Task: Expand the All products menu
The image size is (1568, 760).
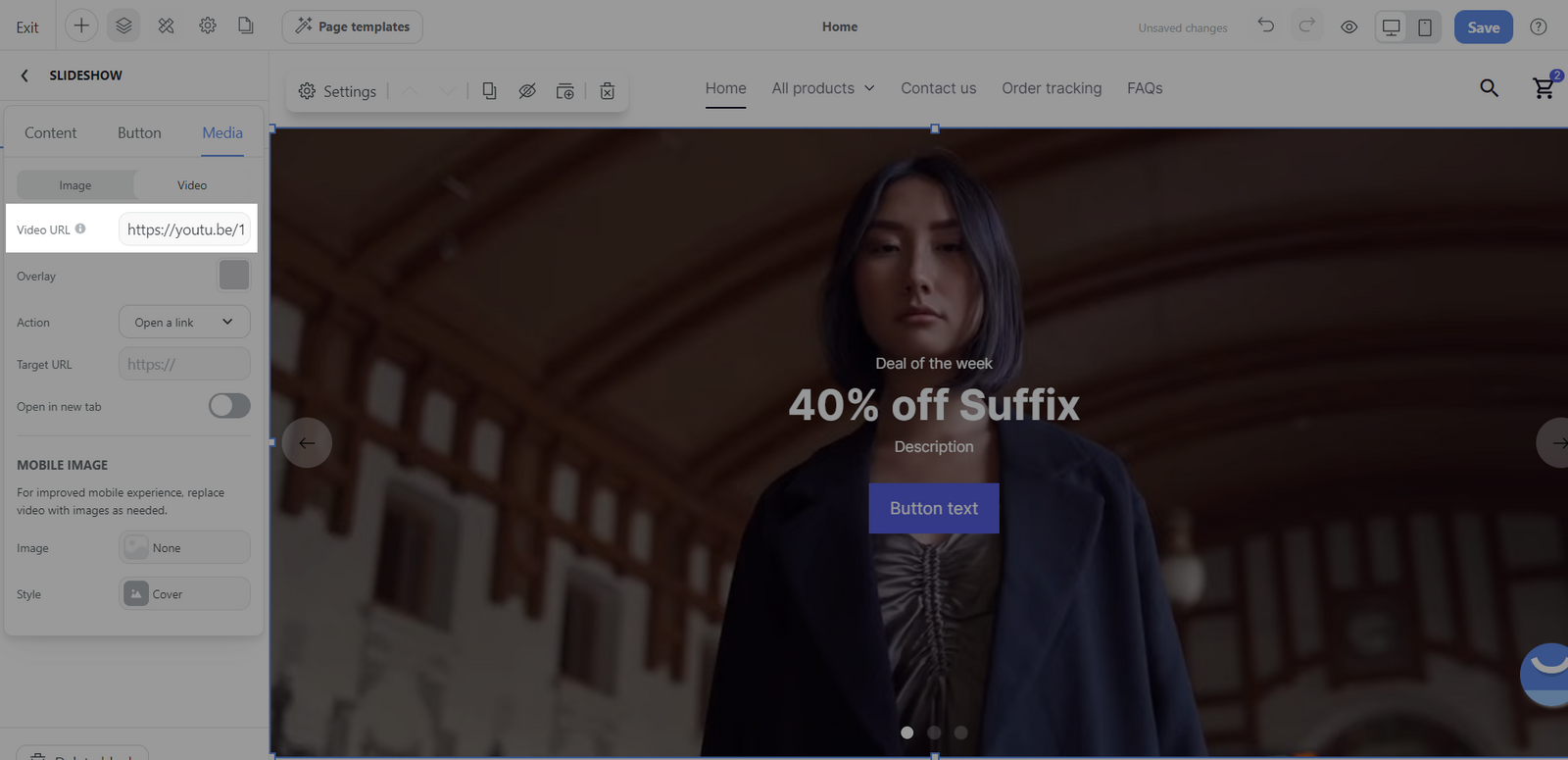Action: coord(823,88)
